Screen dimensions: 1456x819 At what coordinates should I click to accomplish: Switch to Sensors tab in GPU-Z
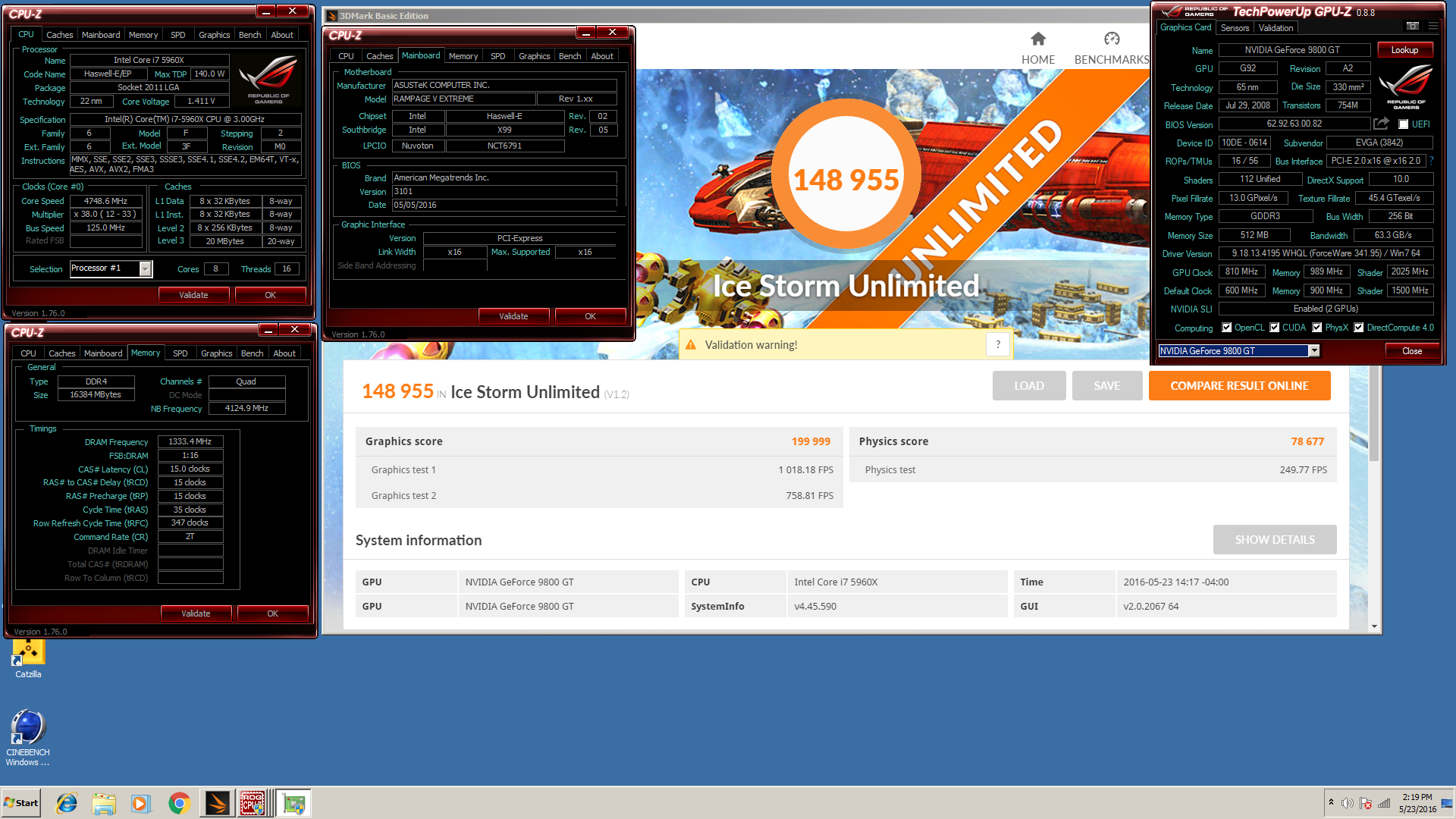point(1235,28)
